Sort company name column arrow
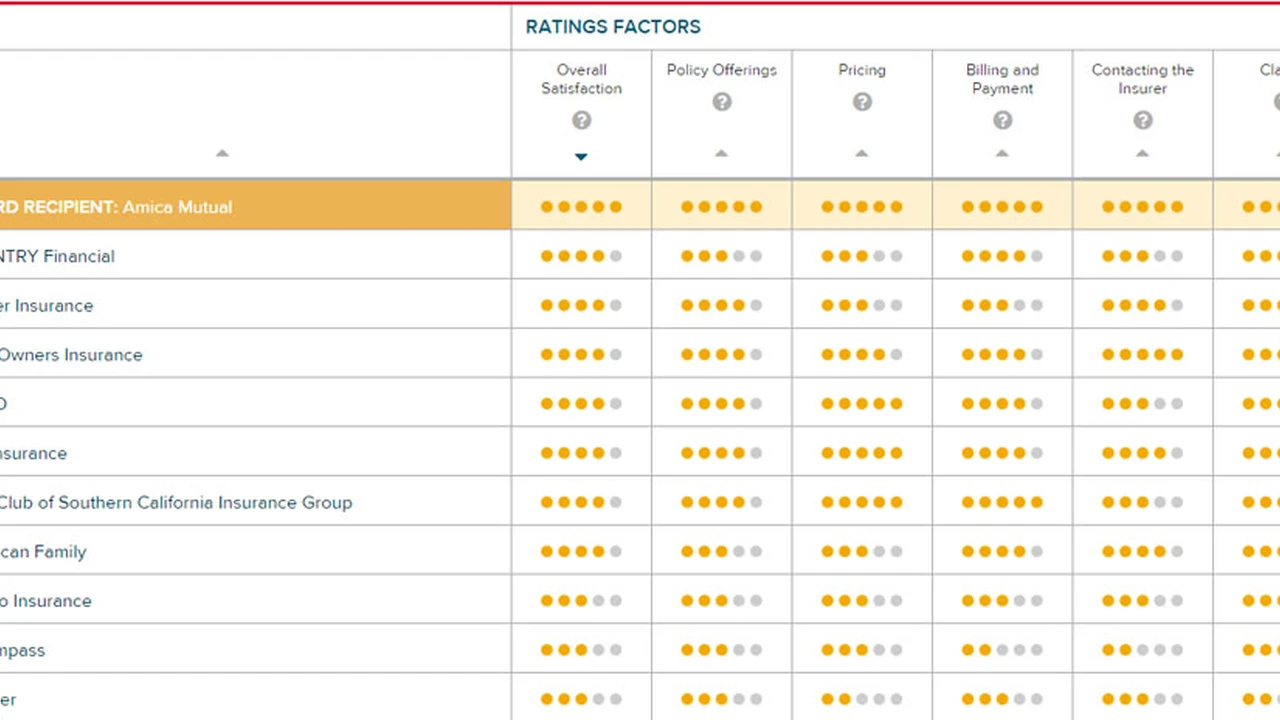The image size is (1280, 720). [x=222, y=153]
